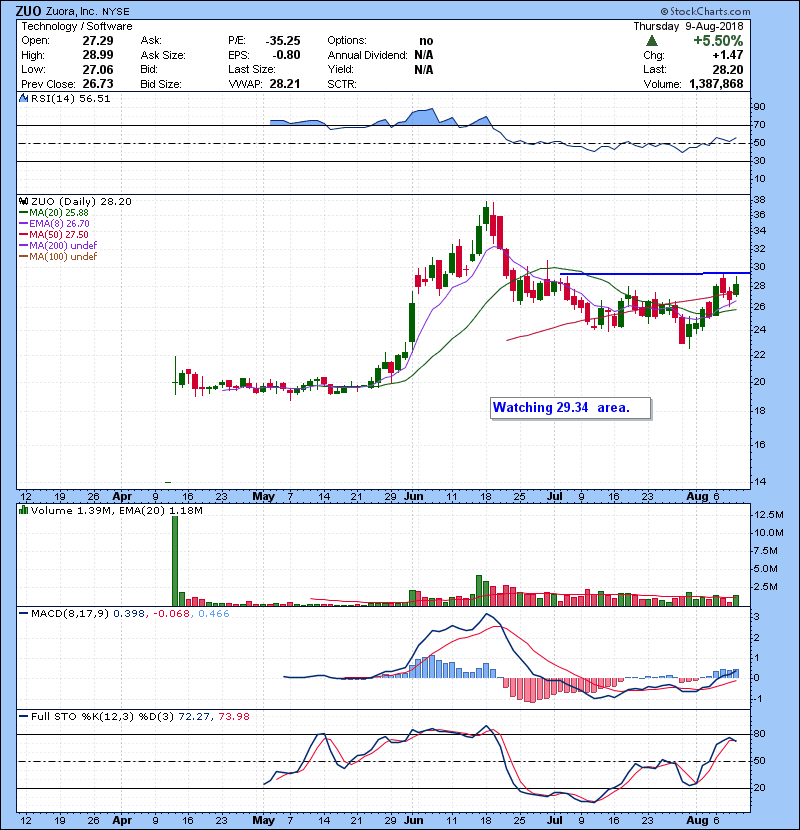
Task: Click the High value 28.99
Action: [98, 55]
